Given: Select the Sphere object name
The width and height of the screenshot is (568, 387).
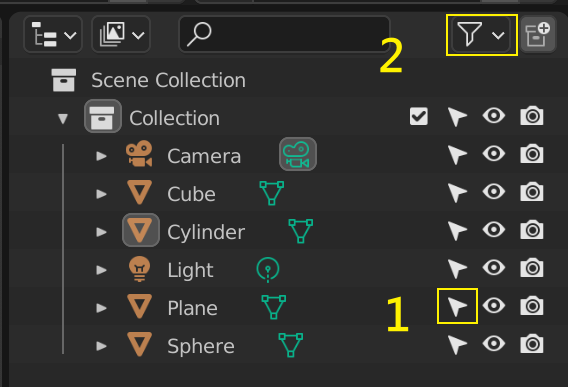Looking at the screenshot, I should [x=201, y=346].
